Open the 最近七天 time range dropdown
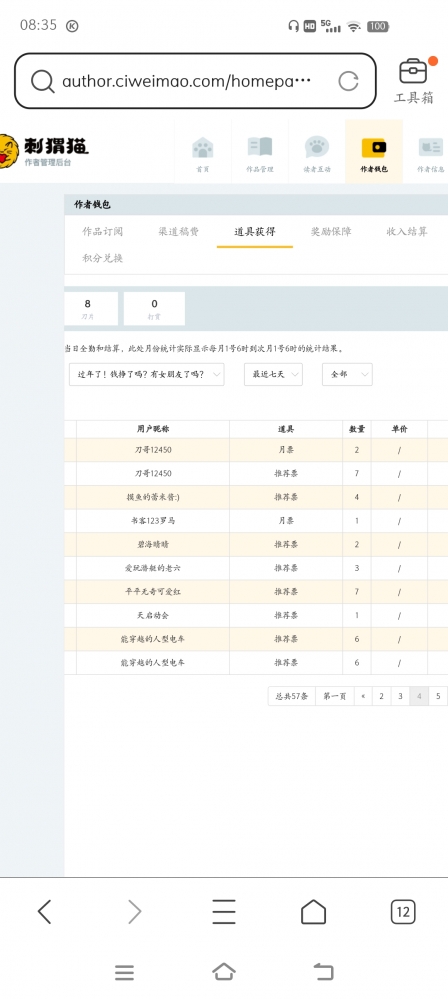Viewport: 448px width, 999px height. click(x=273, y=375)
